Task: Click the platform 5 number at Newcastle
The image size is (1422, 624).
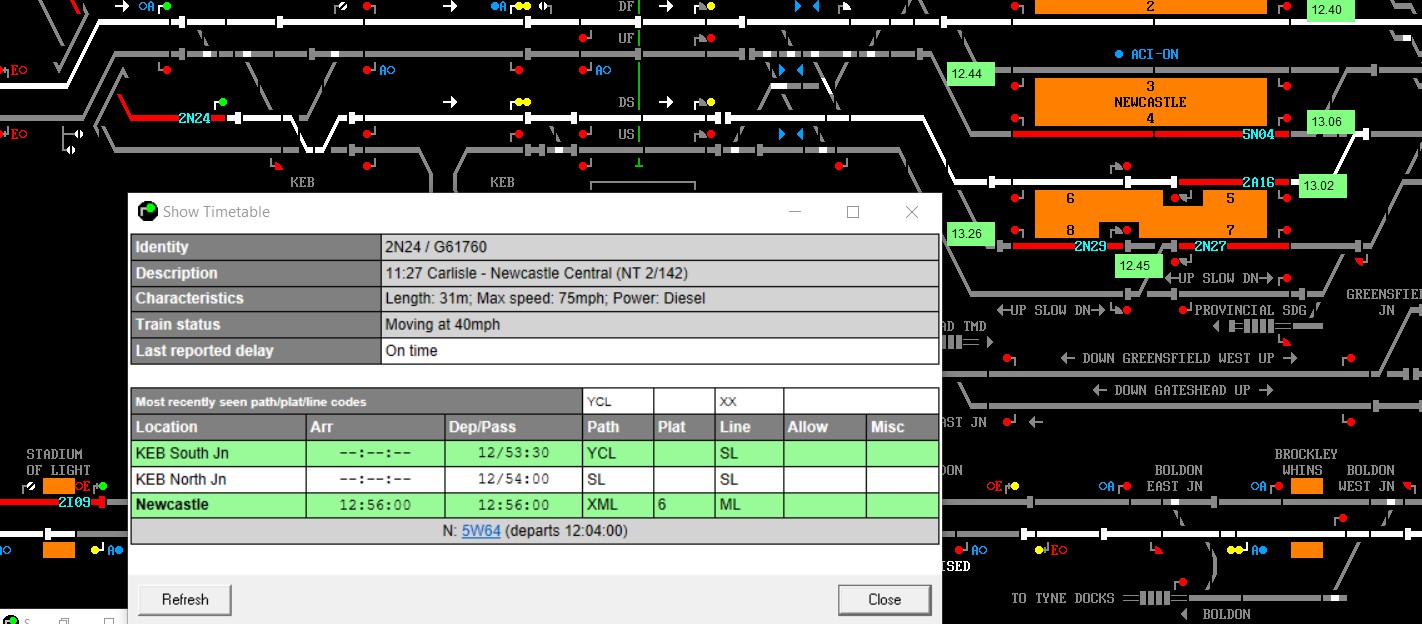Action: [x=1231, y=199]
